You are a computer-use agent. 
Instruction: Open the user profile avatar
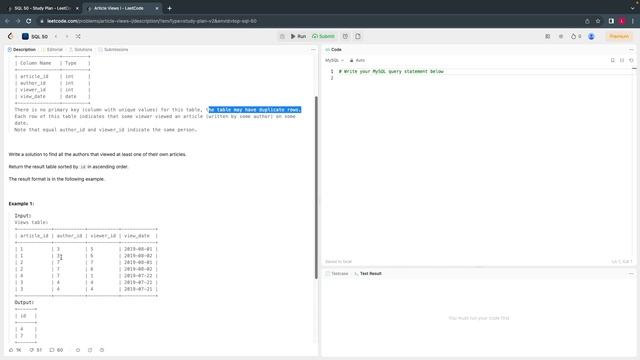[x=591, y=36]
